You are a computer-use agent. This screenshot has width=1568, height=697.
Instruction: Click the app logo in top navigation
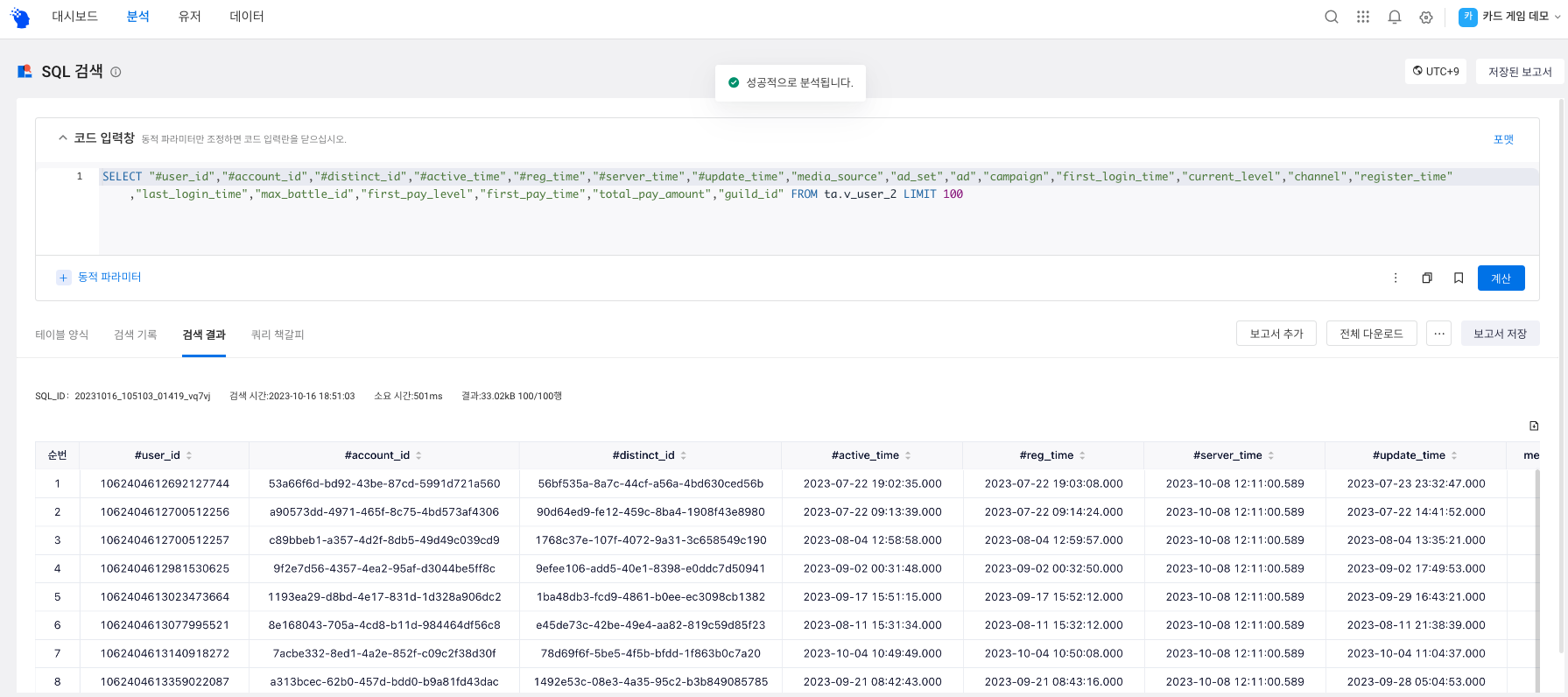coord(19,18)
